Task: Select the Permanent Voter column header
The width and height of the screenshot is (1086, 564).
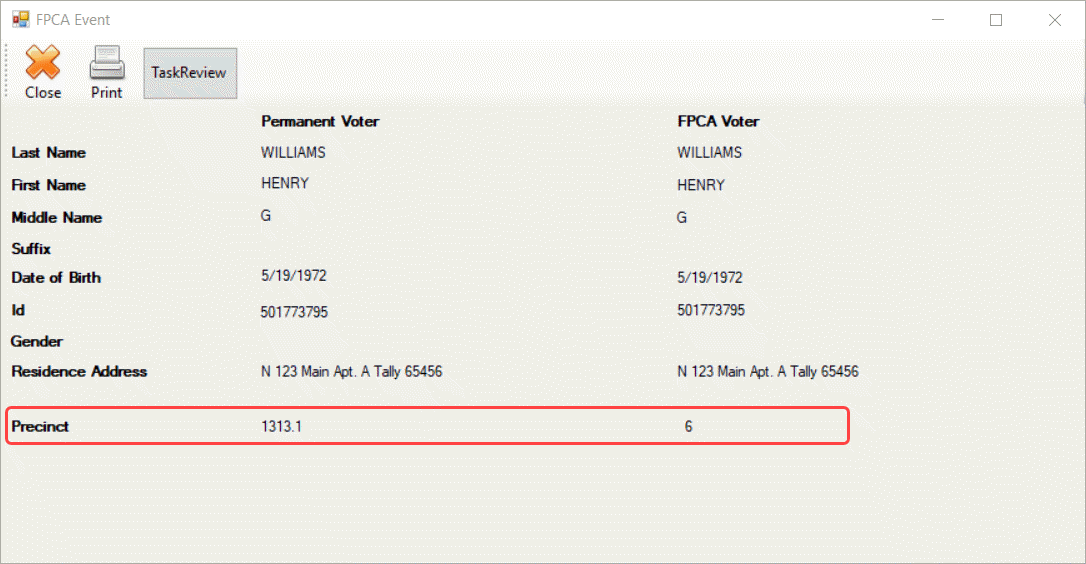Action: [320, 121]
